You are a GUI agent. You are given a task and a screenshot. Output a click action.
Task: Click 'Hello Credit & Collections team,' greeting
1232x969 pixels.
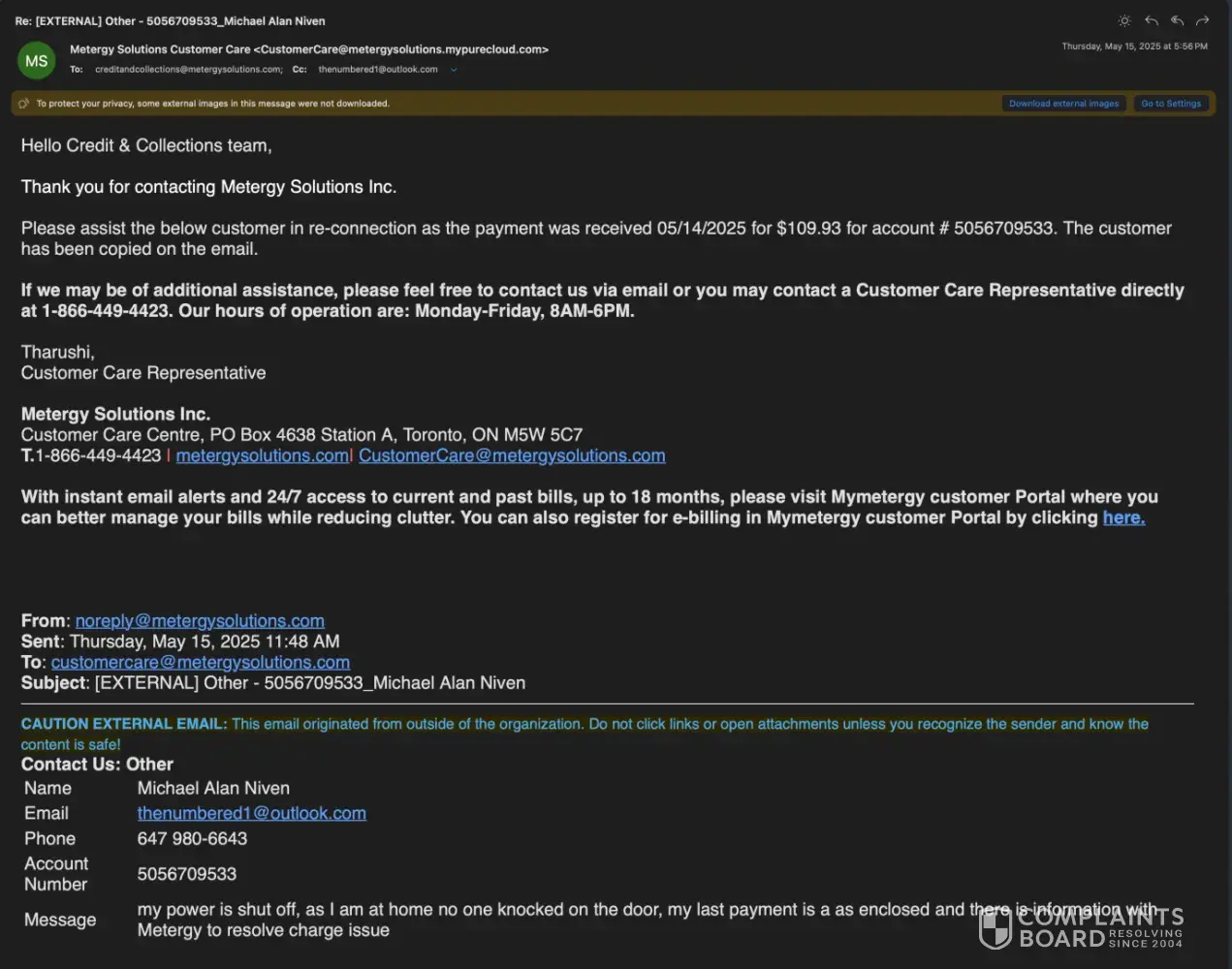point(146,145)
